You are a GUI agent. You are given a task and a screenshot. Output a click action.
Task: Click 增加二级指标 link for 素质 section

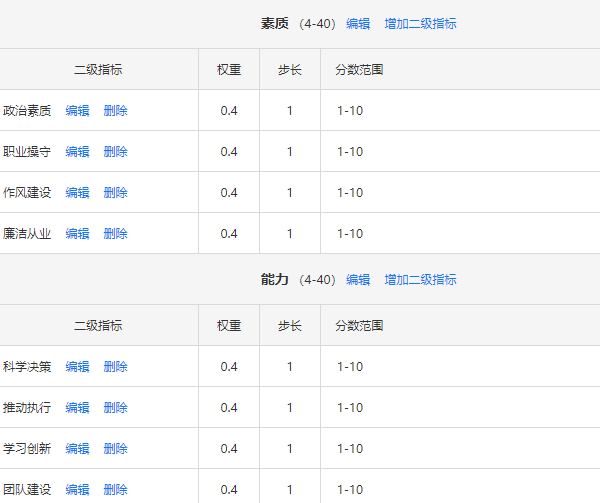420,24
